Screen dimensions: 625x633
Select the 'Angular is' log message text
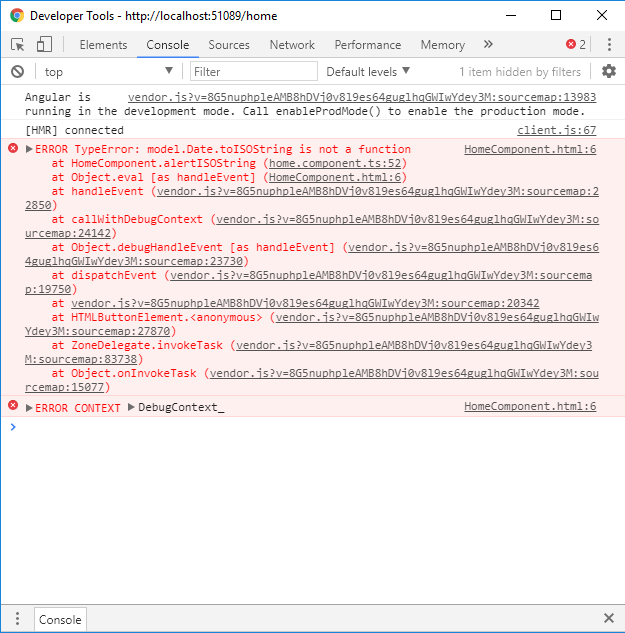[58, 97]
